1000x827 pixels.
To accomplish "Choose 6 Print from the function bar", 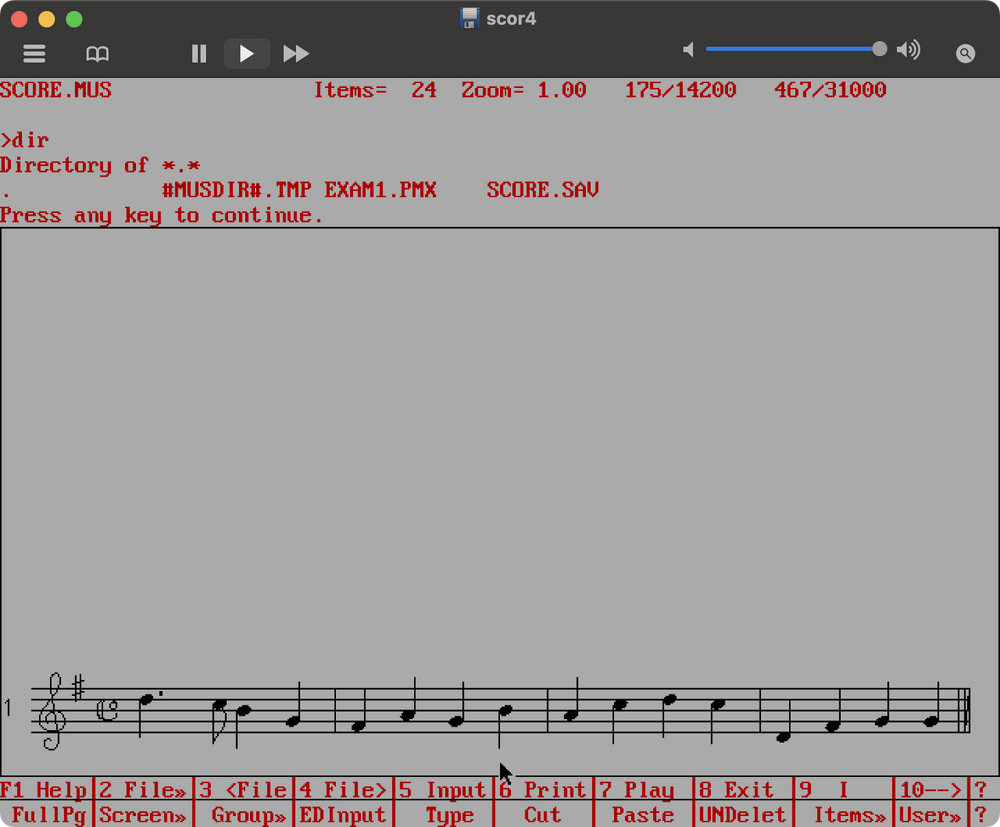I will 543,790.
